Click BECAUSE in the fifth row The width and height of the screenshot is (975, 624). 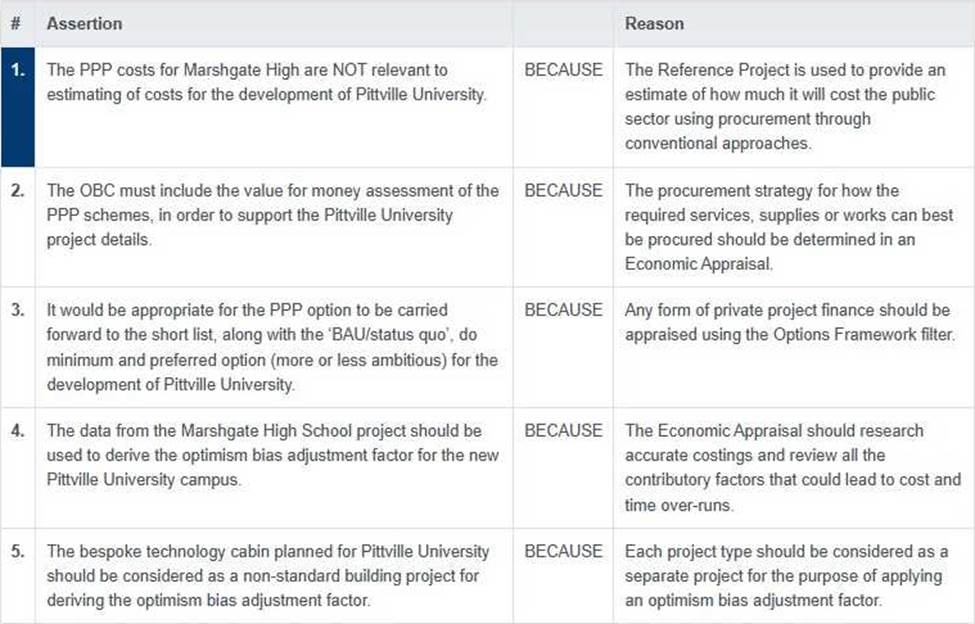click(x=563, y=551)
